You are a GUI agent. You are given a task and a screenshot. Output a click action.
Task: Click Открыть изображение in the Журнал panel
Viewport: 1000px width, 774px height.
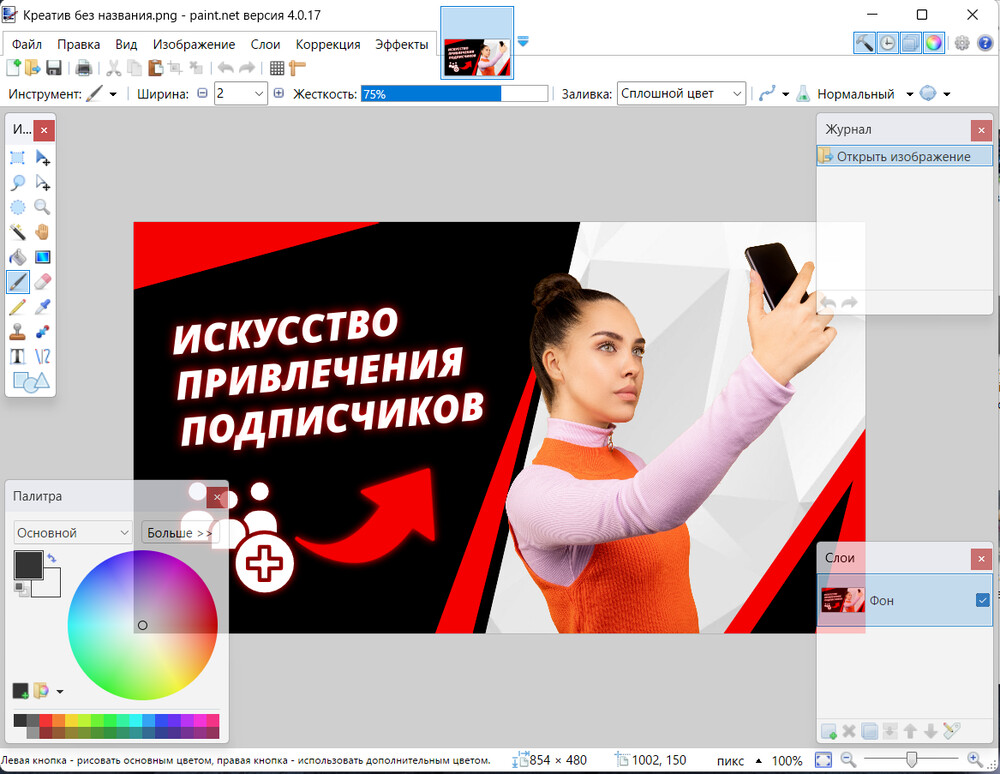(x=905, y=156)
